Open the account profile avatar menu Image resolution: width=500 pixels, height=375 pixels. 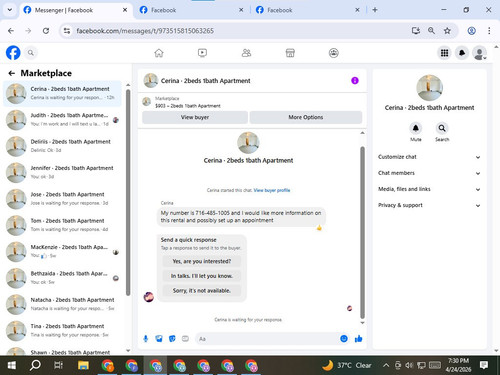click(x=479, y=53)
